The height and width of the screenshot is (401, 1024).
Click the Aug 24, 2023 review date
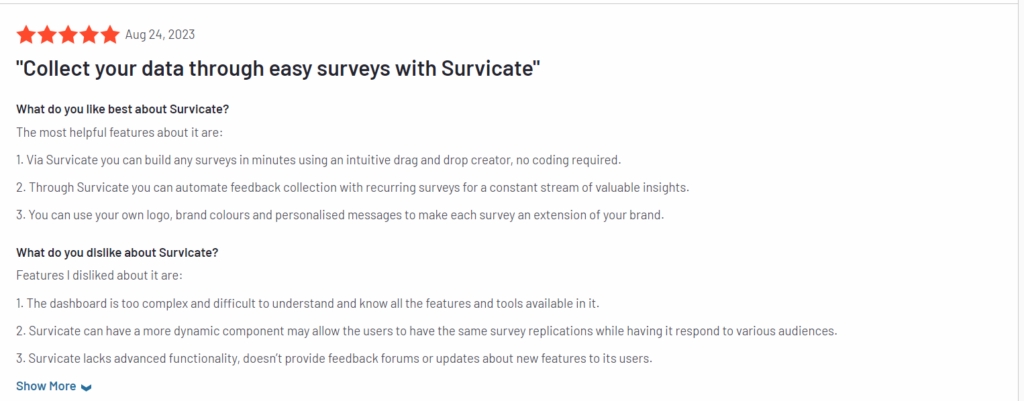160,35
